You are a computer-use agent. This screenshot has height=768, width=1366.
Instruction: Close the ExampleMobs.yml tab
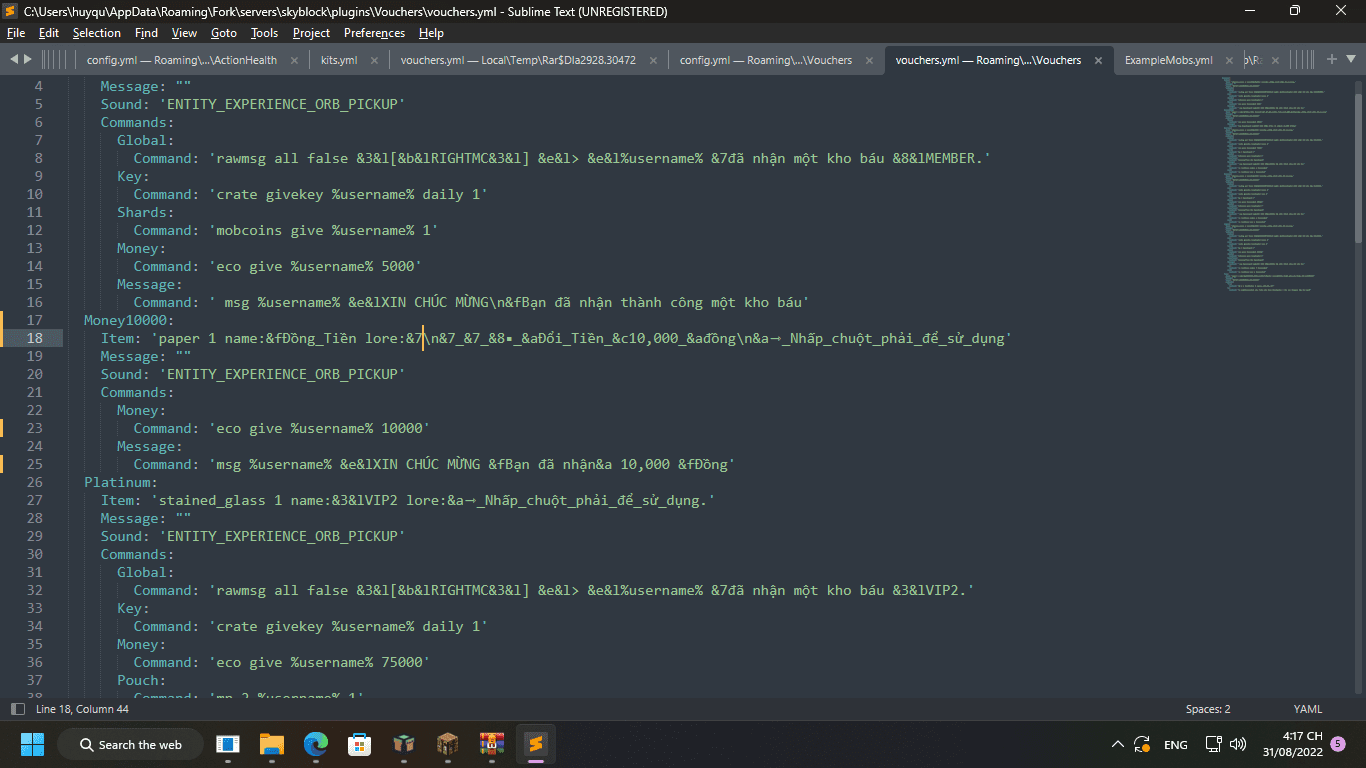point(1230,60)
